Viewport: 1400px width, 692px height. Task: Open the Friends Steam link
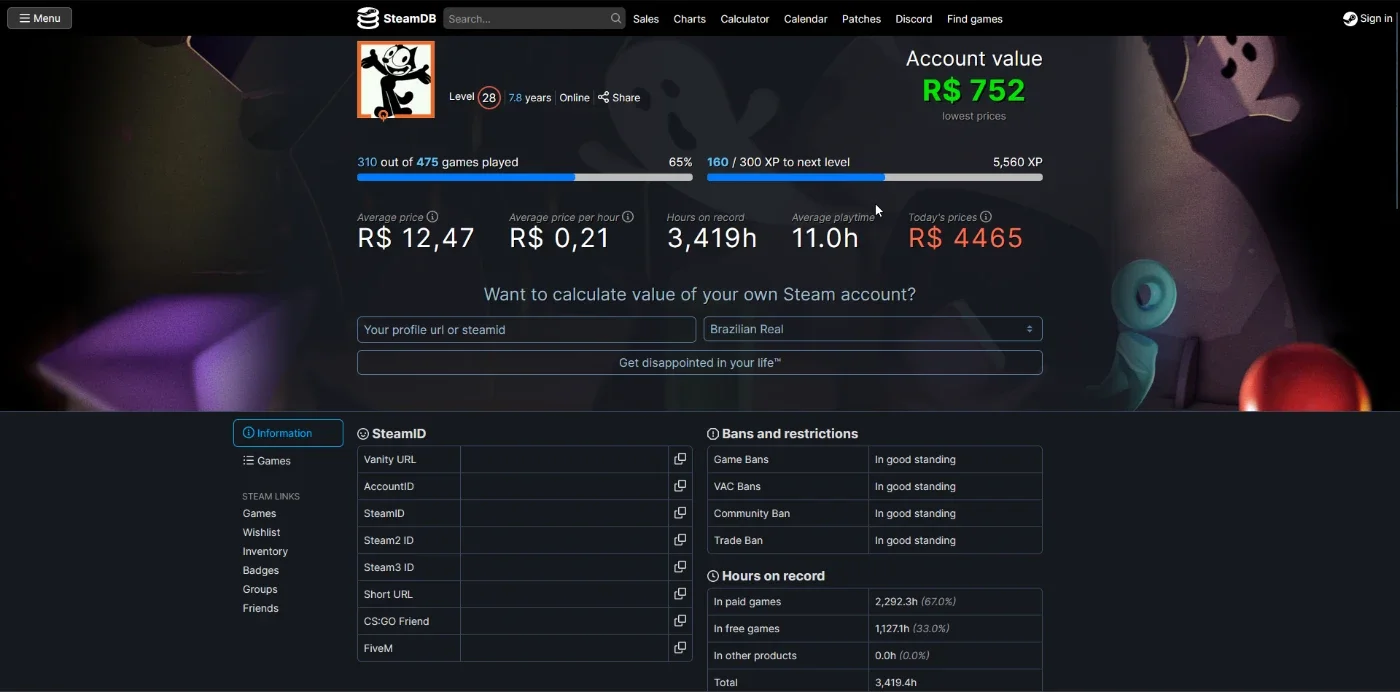click(x=260, y=608)
